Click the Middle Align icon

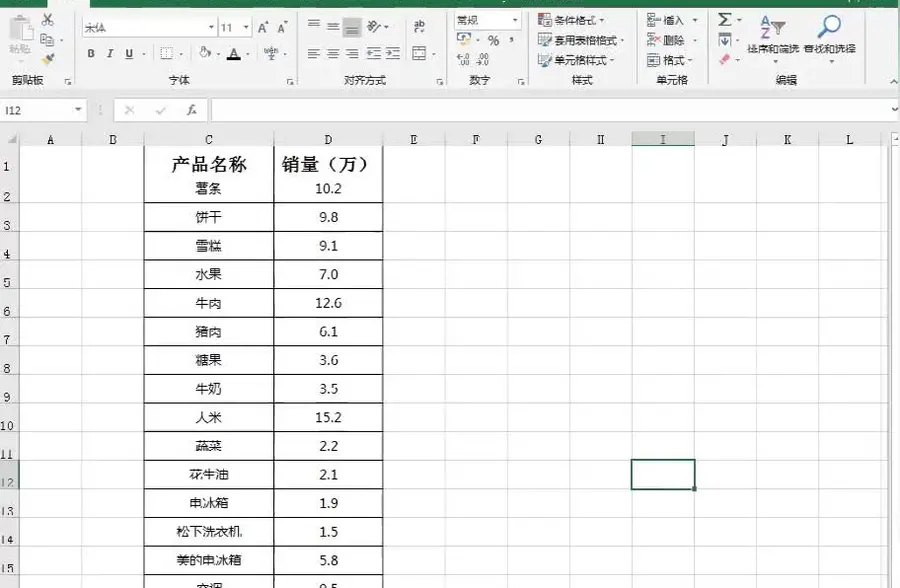333,26
